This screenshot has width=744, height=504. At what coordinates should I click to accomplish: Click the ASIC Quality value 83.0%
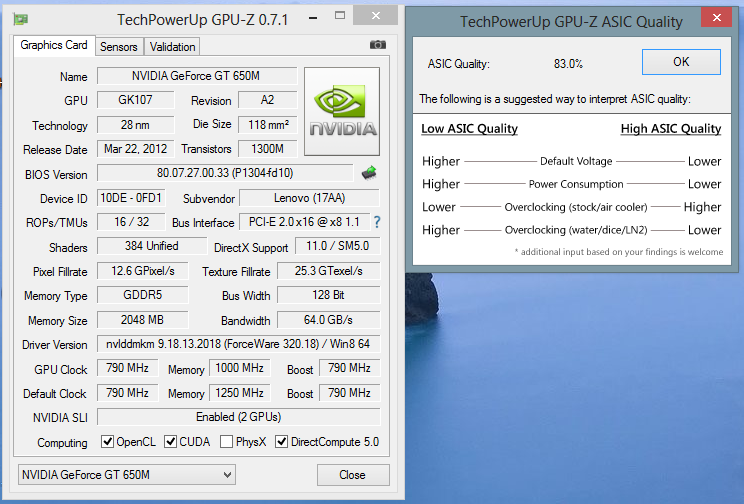pyautogui.click(x=568, y=64)
